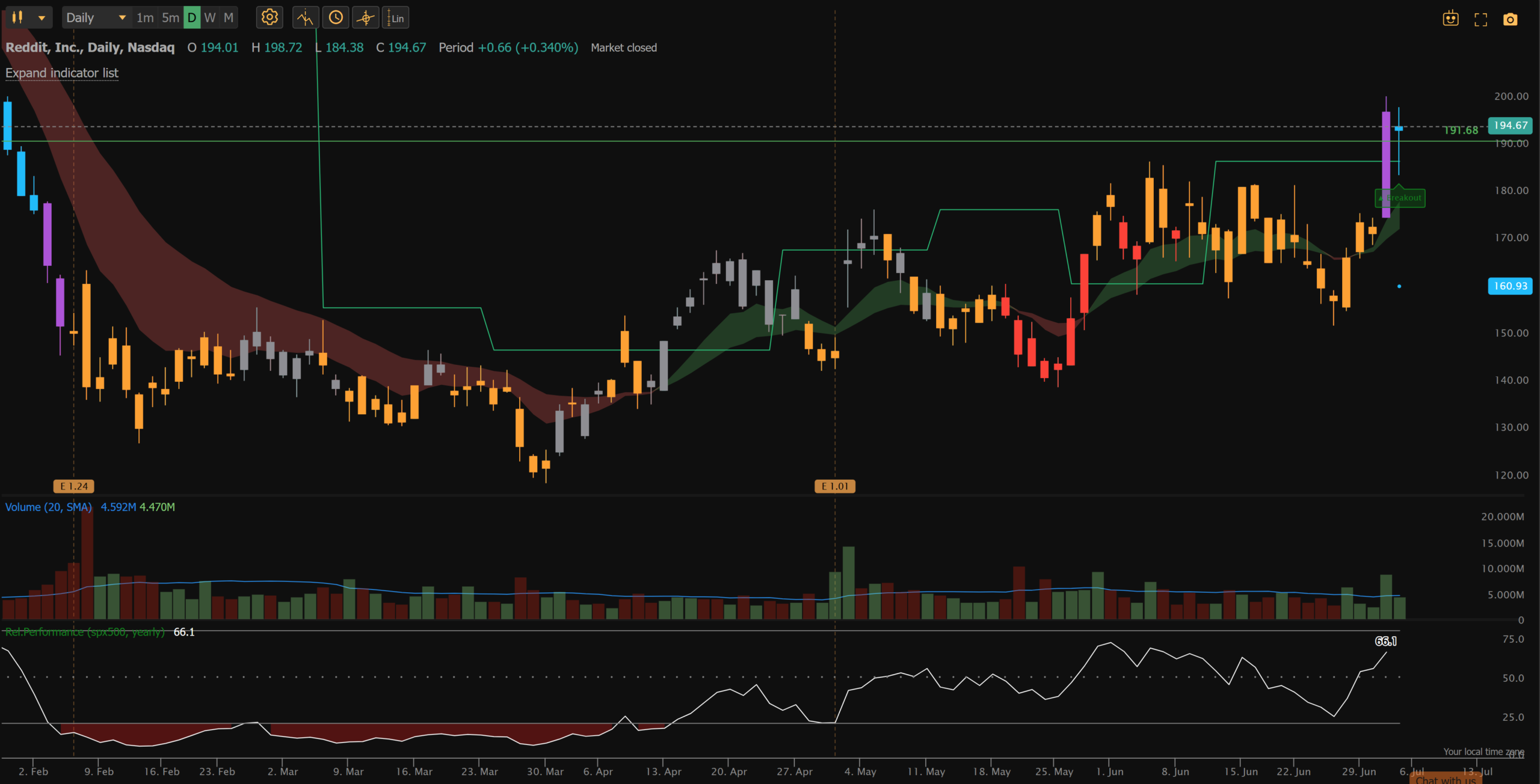The image size is (1540, 784).
Task: Toggle the Lin price scale button
Action: (396, 18)
